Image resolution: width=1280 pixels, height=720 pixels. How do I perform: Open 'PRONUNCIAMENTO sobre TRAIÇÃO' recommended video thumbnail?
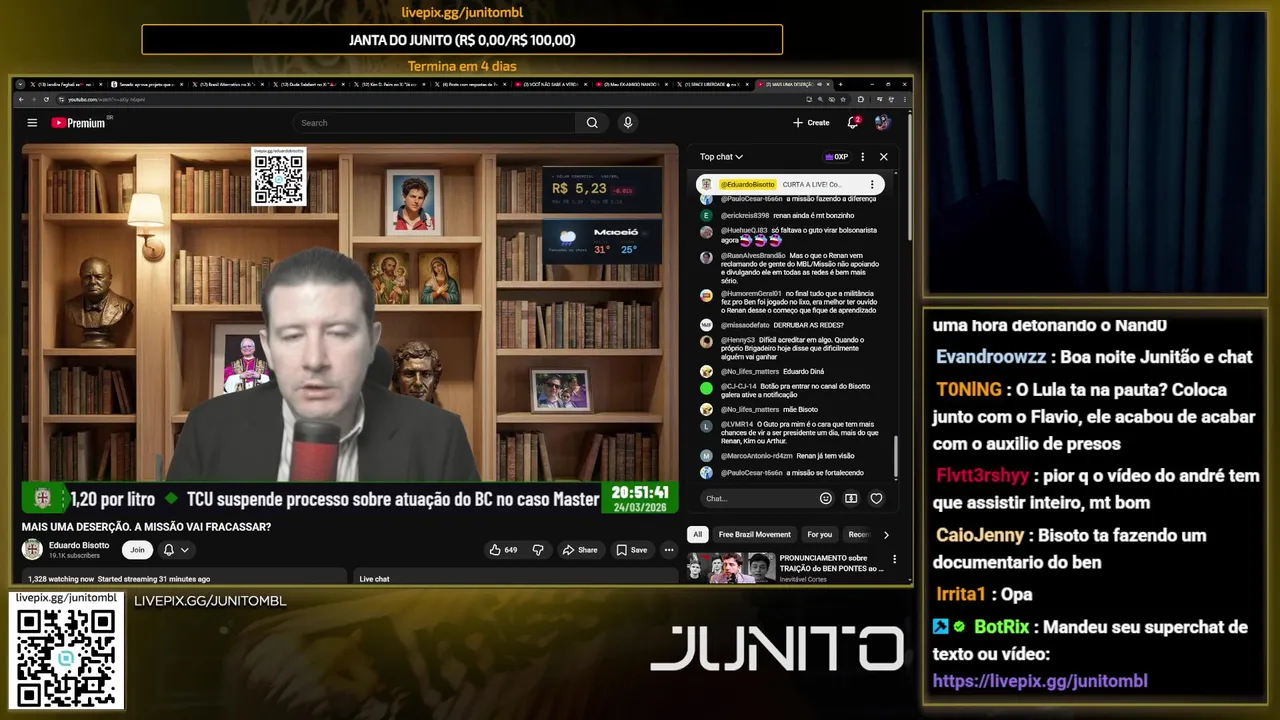pyautogui.click(x=730, y=567)
